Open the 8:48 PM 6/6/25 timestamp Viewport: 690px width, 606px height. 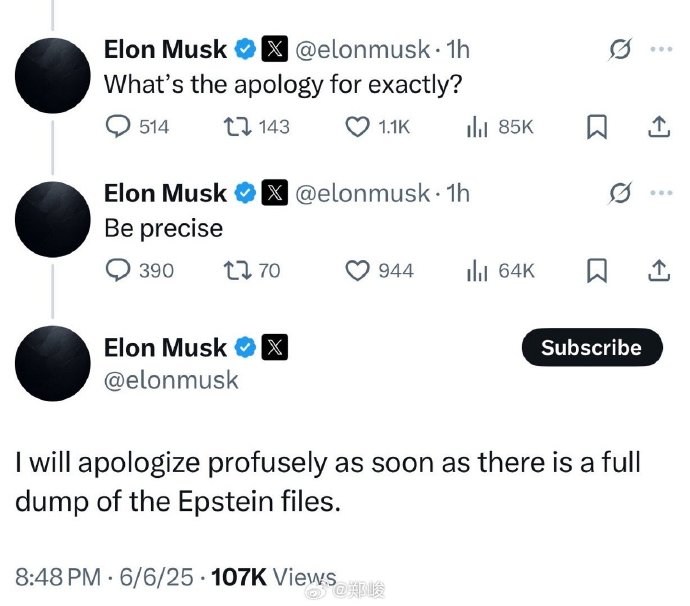106,576
